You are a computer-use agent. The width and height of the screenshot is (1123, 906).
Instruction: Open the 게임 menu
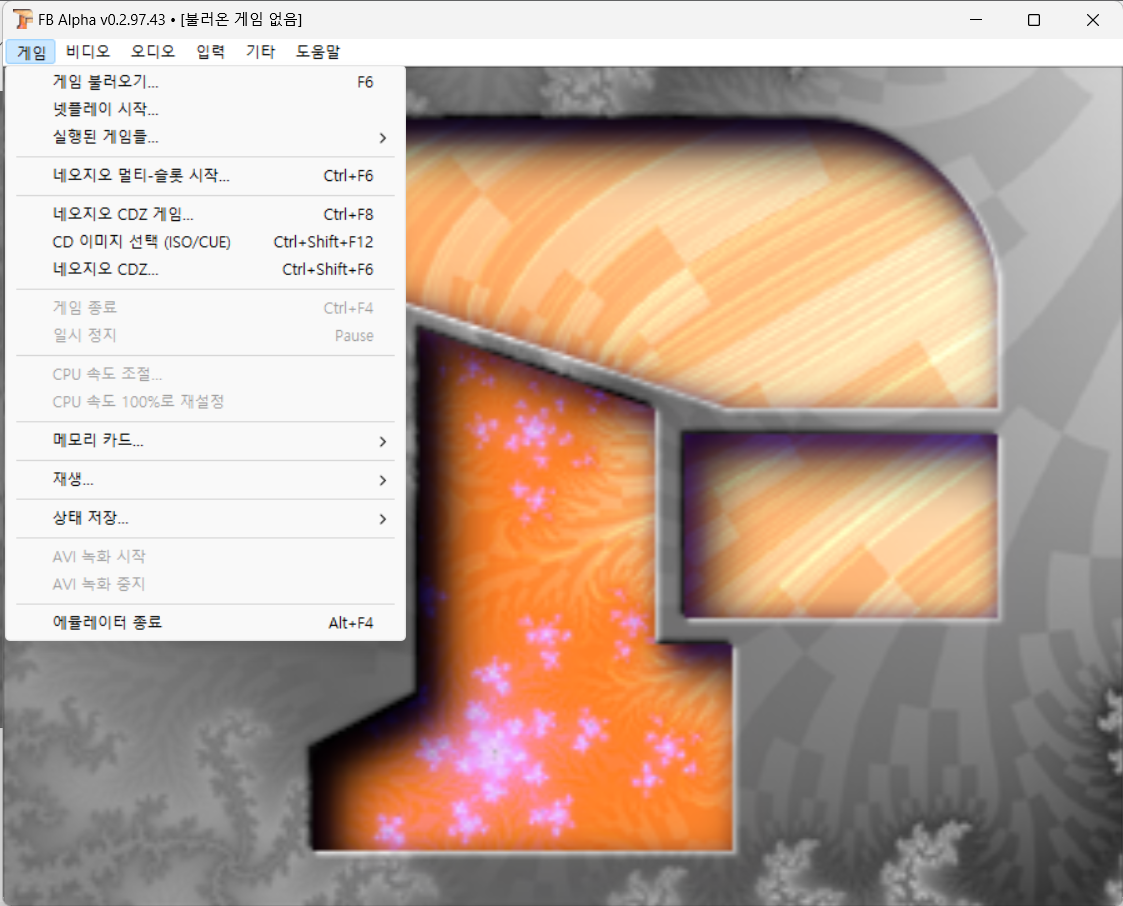[x=32, y=52]
